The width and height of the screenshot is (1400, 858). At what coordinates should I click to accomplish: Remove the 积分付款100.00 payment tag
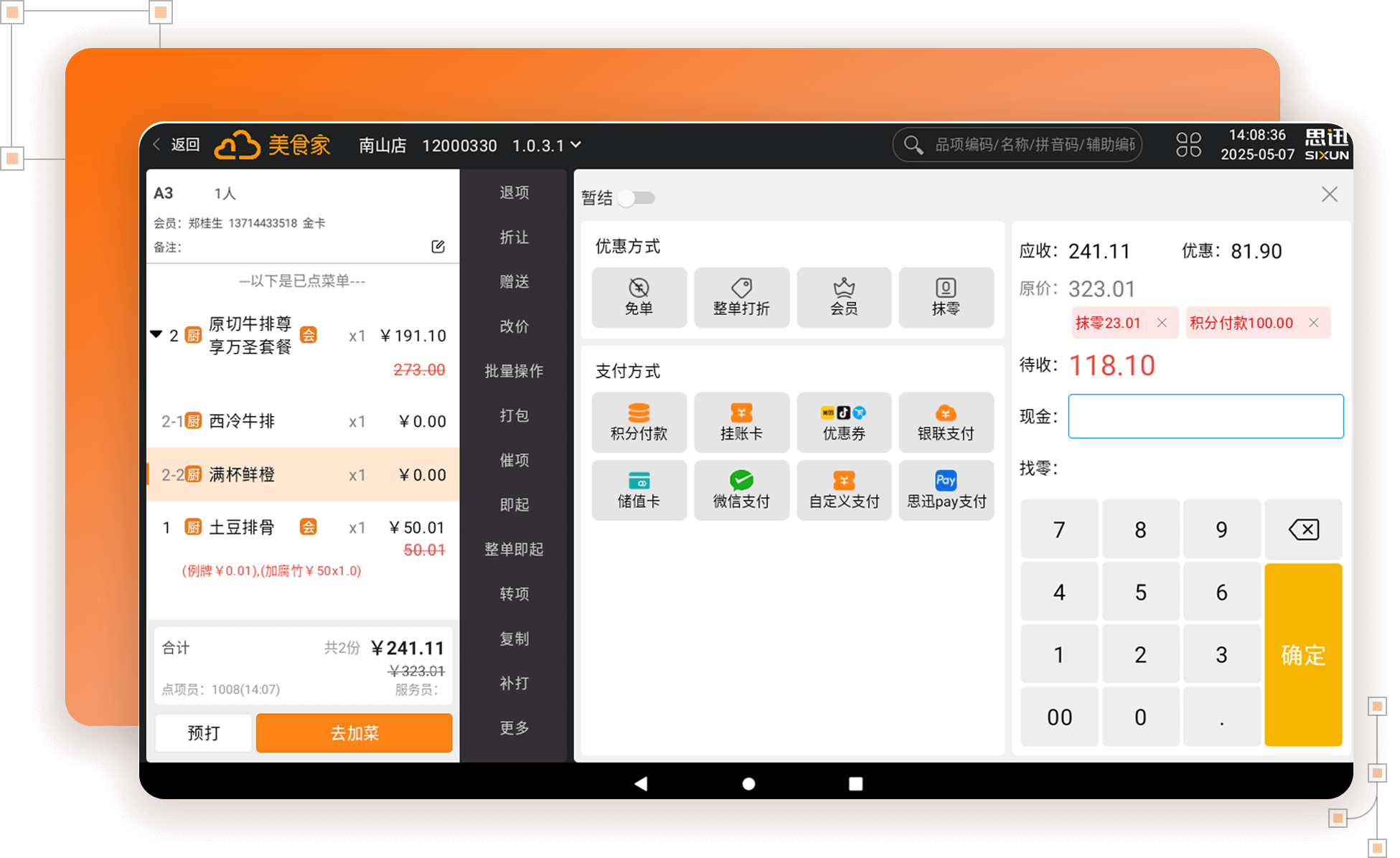1314,323
